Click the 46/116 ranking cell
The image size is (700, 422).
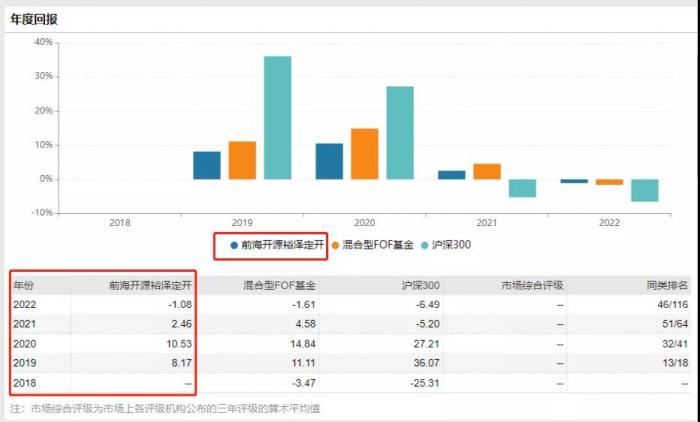coord(672,305)
